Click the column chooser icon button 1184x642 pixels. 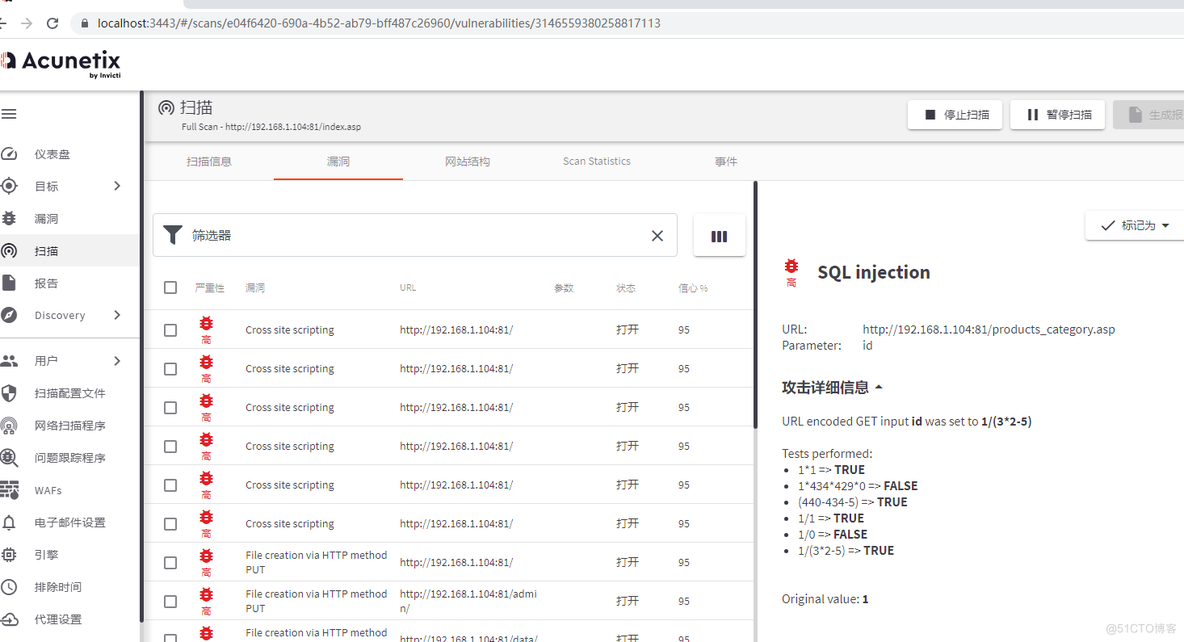[x=718, y=236]
